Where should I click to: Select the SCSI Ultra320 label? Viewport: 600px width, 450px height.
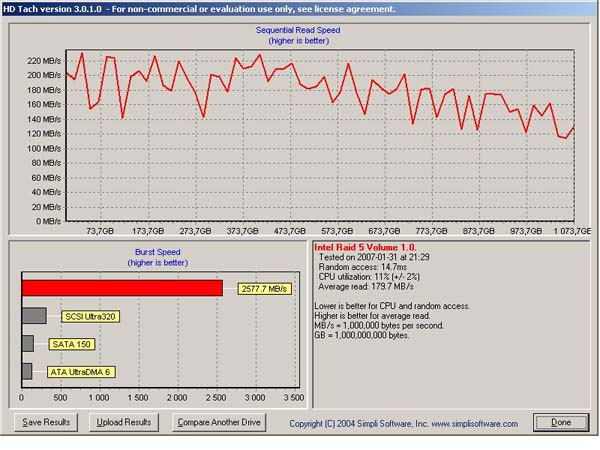[90, 316]
